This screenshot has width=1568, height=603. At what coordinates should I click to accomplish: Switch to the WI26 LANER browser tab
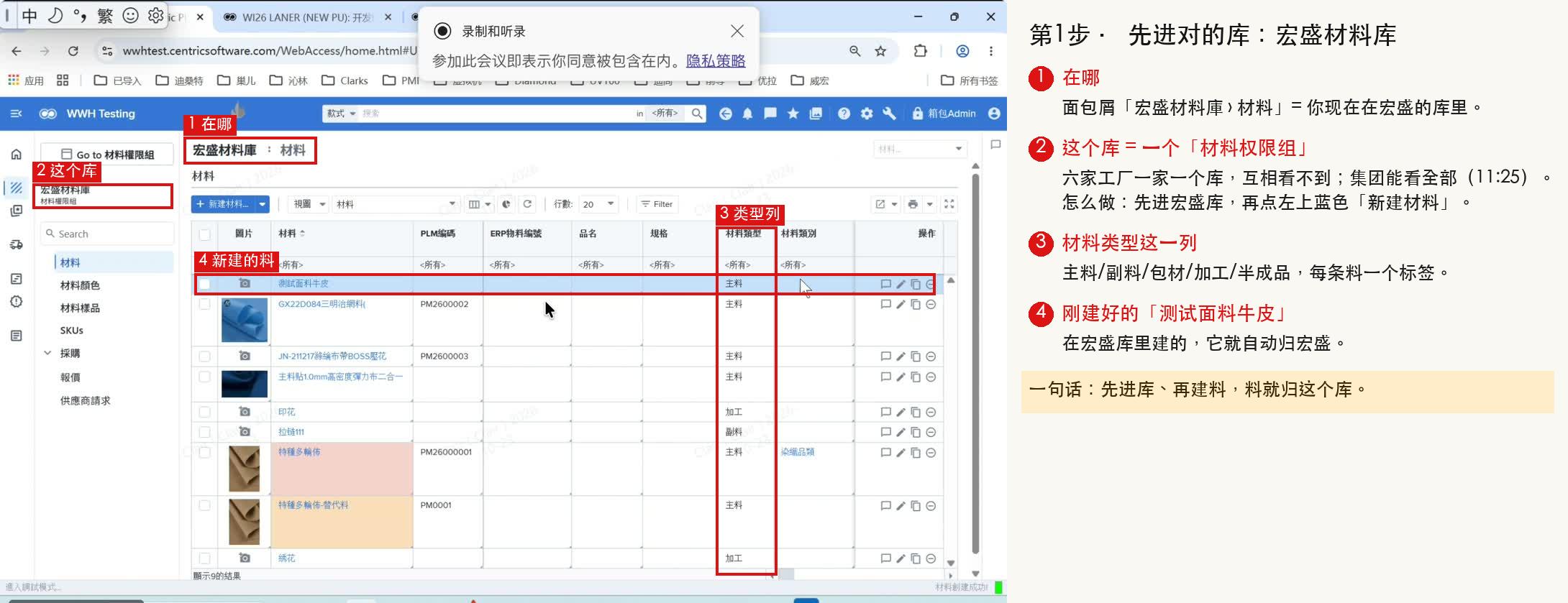307,17
